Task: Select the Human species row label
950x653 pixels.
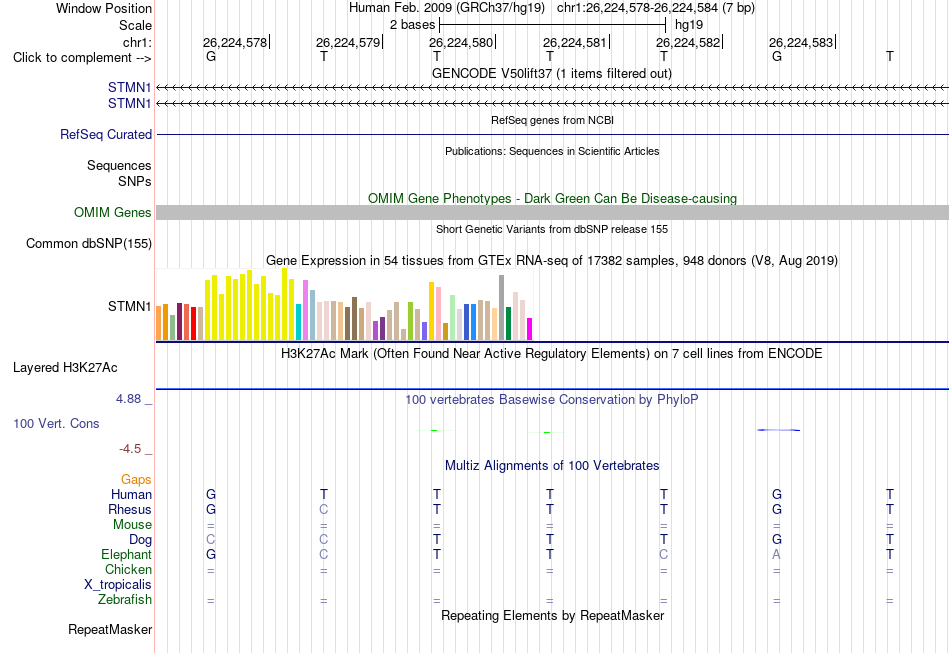Action: [x=131, y=495]
